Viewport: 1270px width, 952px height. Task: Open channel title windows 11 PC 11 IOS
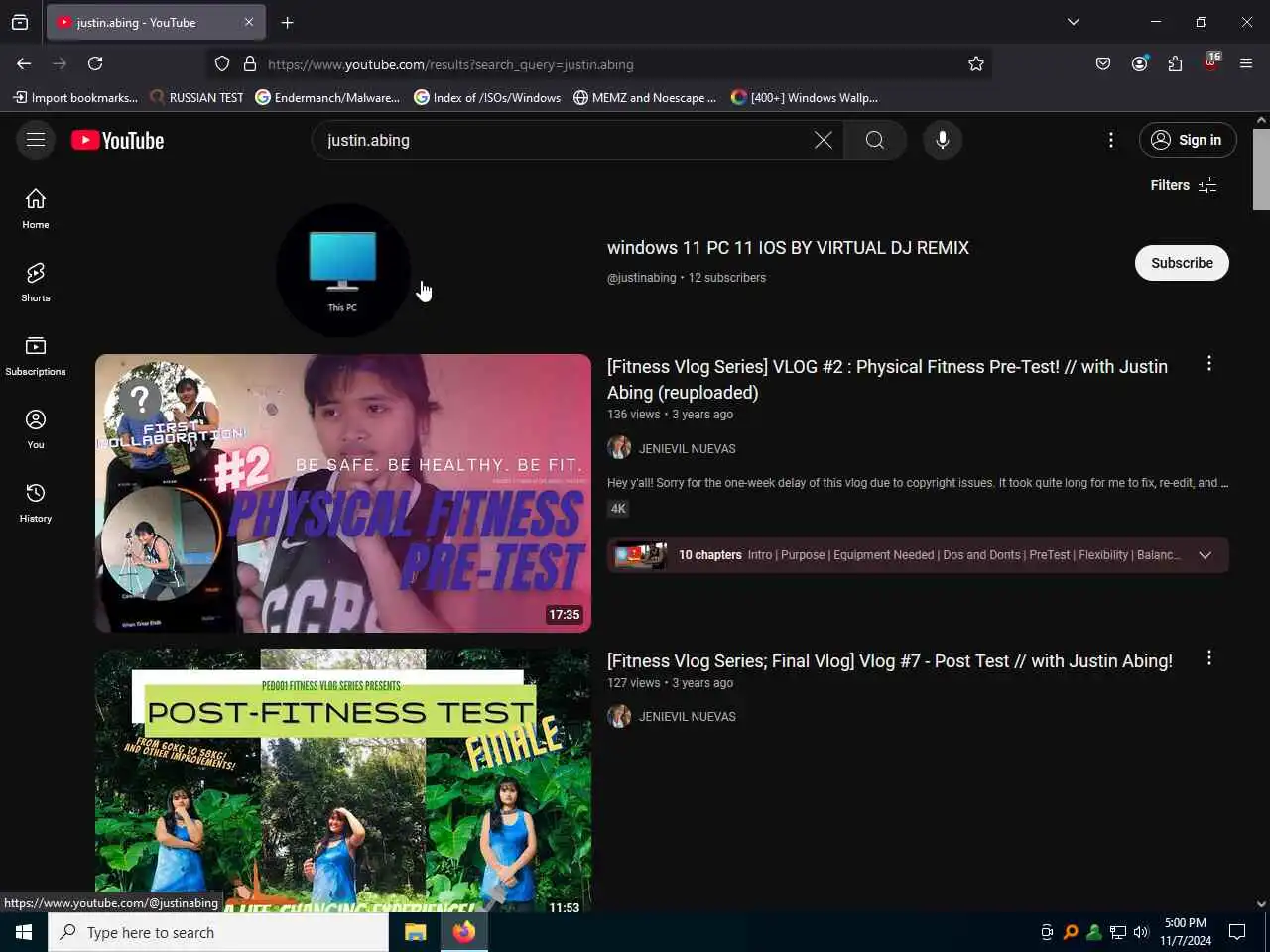pos(788,248)
